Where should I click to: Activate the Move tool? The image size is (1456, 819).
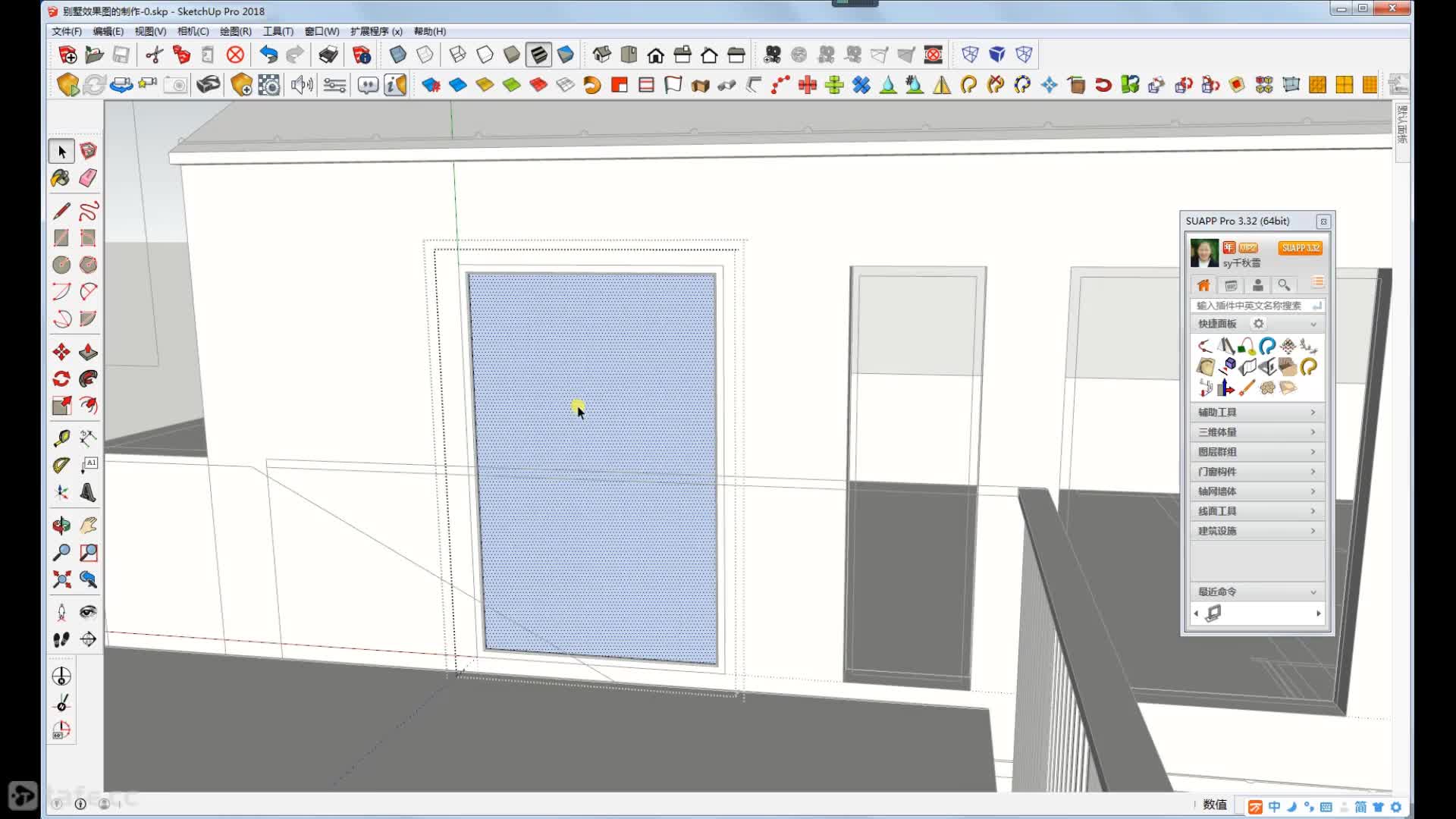point(61,352)
